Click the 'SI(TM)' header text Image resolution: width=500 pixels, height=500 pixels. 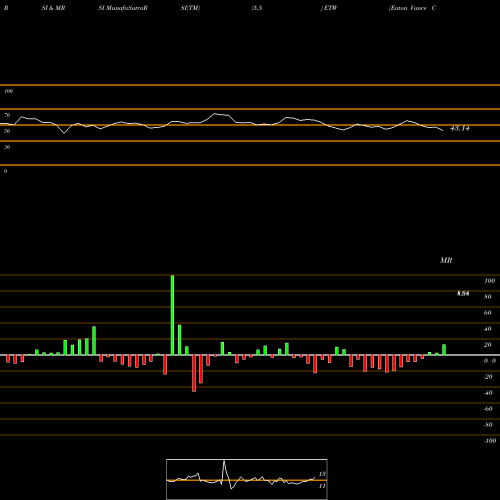point(190,8)
